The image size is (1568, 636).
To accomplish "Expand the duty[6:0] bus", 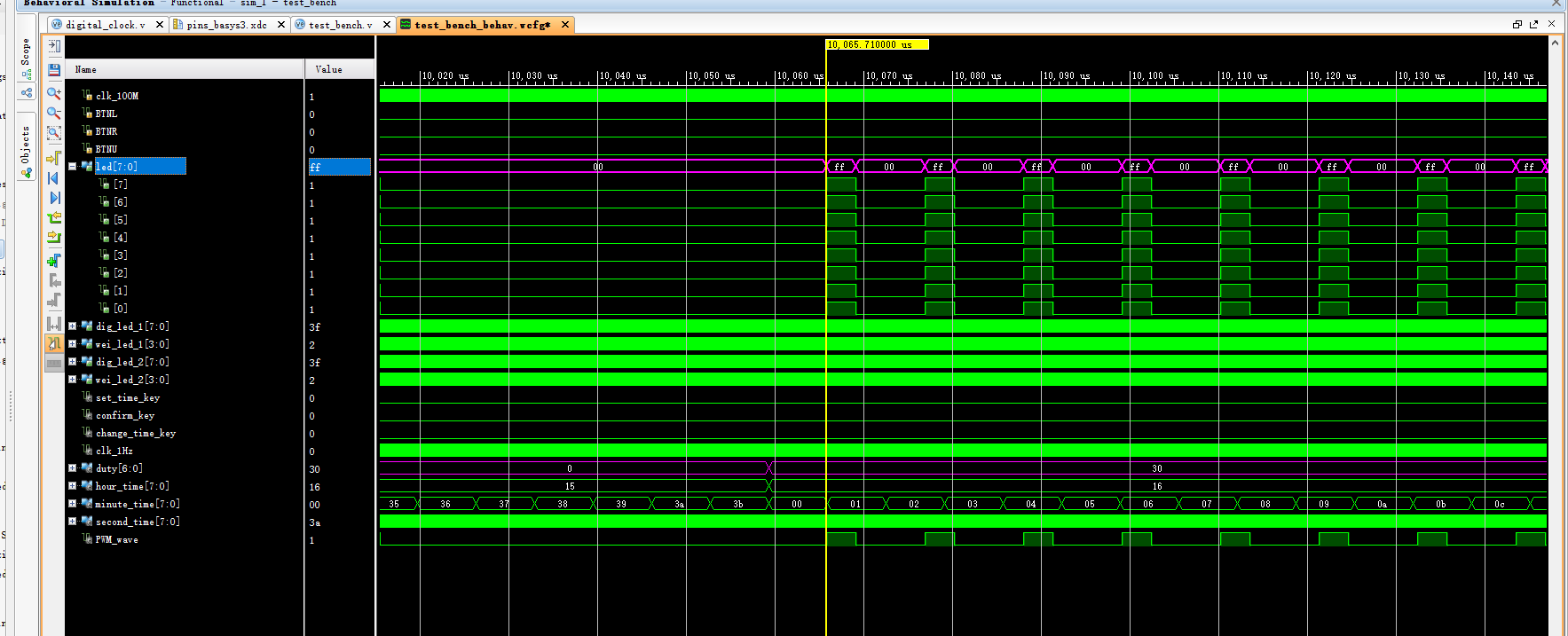I will pyautogui.click(x=73, y=468).
